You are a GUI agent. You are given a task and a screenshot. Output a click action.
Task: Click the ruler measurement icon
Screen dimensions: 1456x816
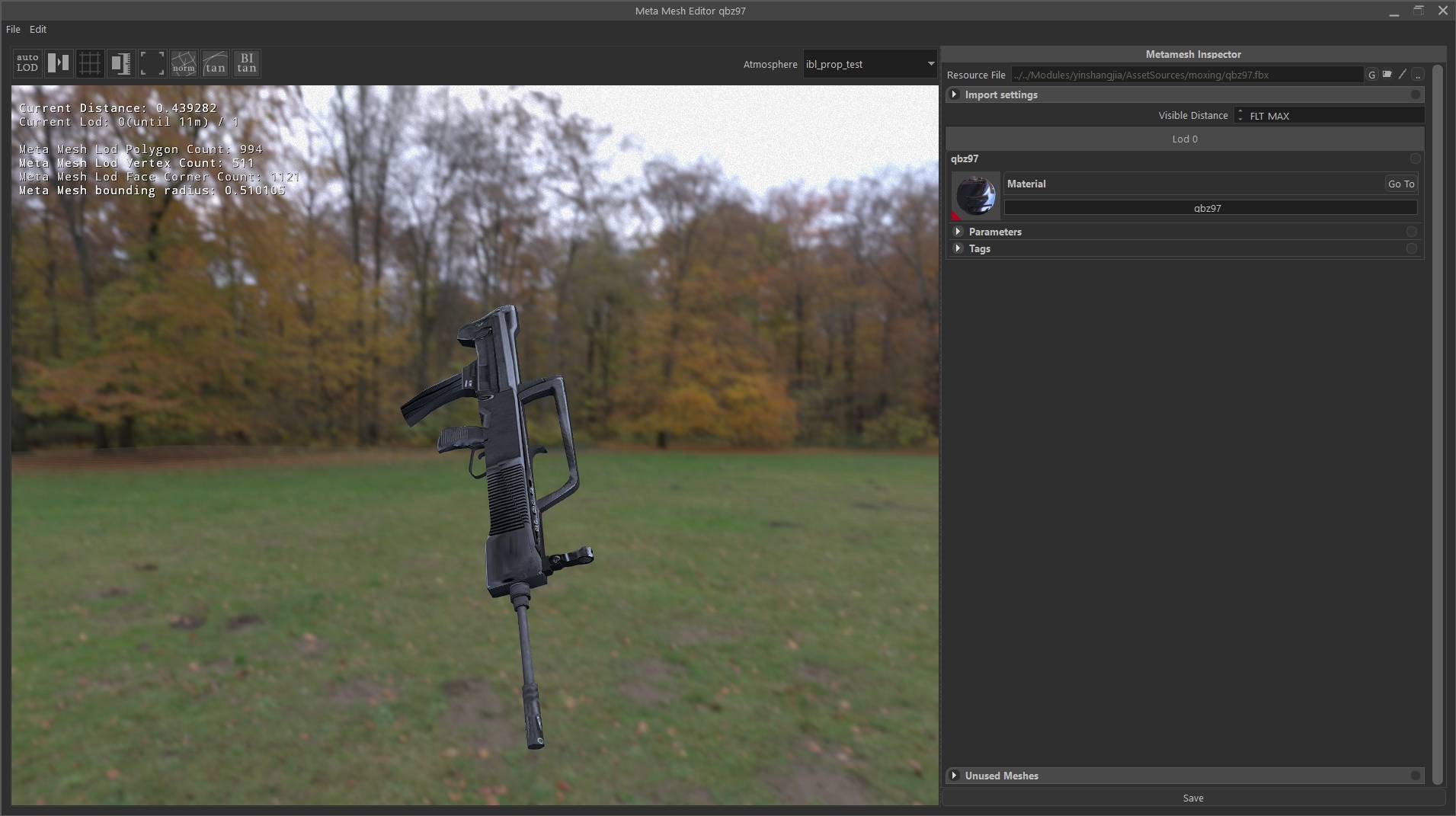point(121,63)
